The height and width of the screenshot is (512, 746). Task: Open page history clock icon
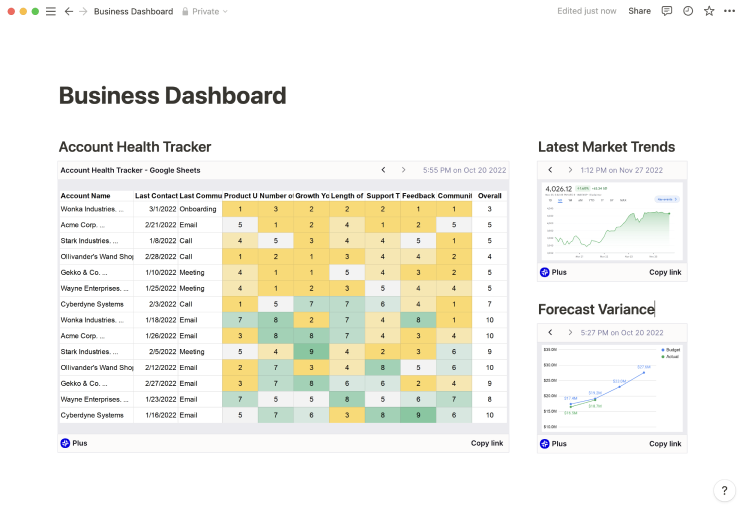click(x=688, y=11)
